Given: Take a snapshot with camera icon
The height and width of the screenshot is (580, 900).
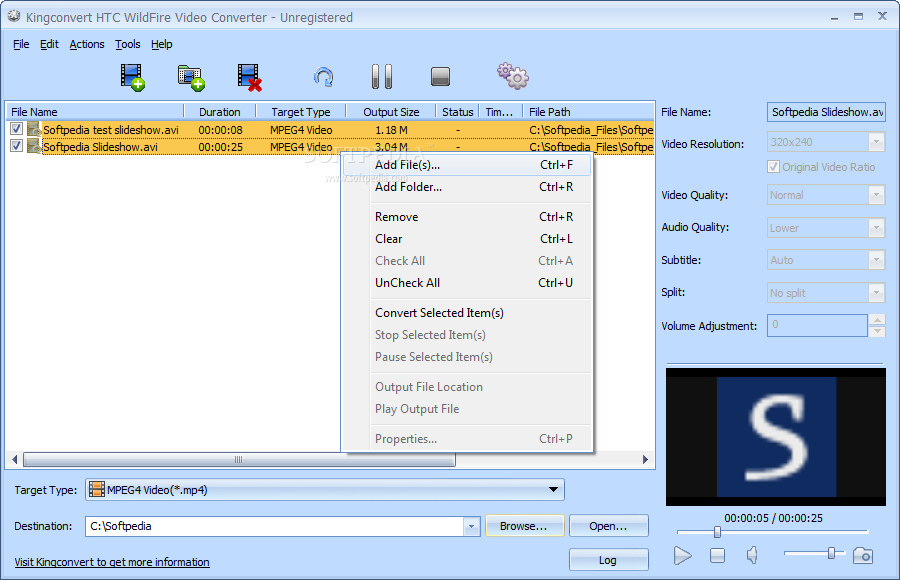Looking at the screenshot, I should click(x=863, y=555).
